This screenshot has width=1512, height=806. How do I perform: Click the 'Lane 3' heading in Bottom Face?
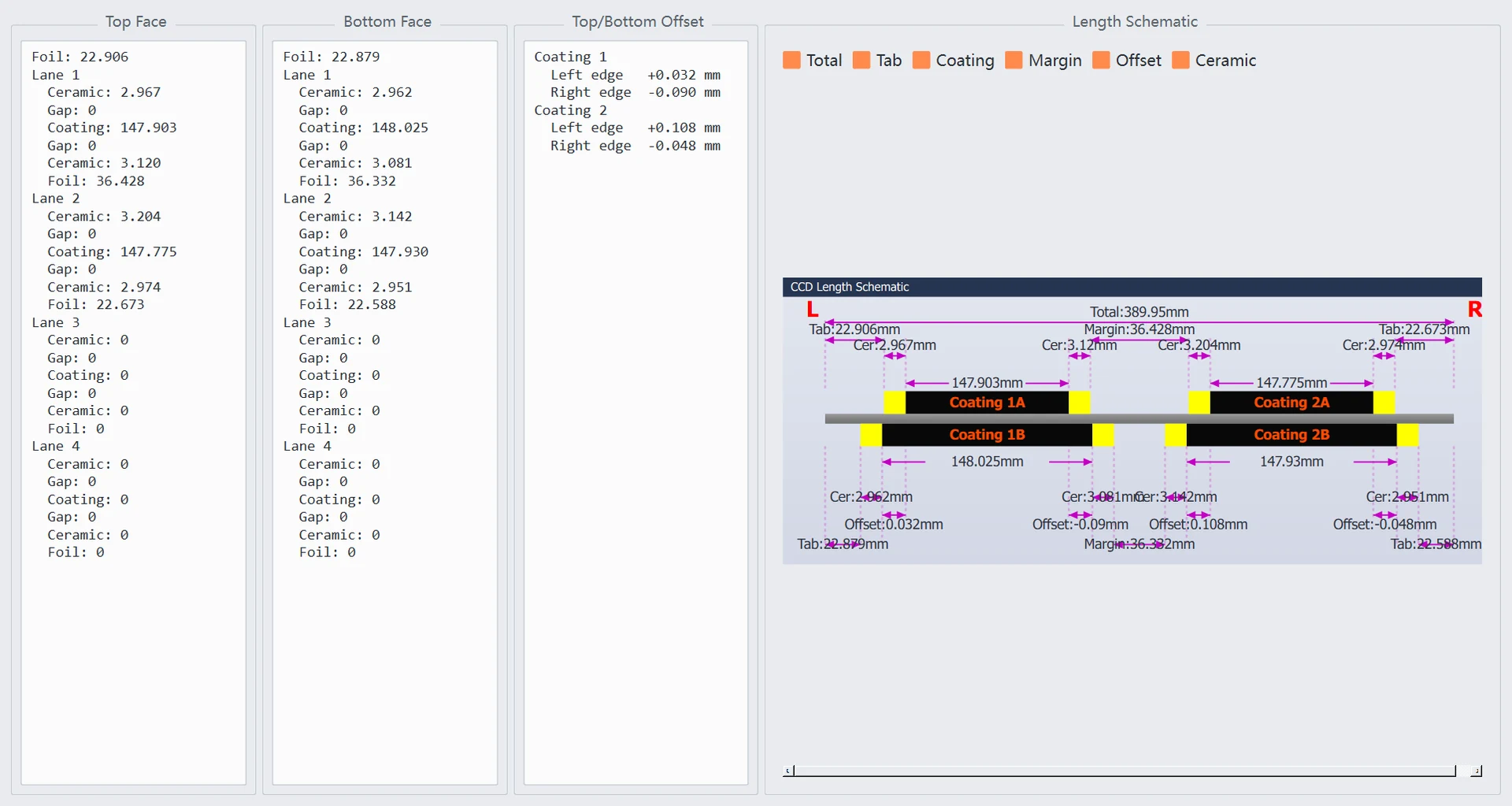click(306, 323)
